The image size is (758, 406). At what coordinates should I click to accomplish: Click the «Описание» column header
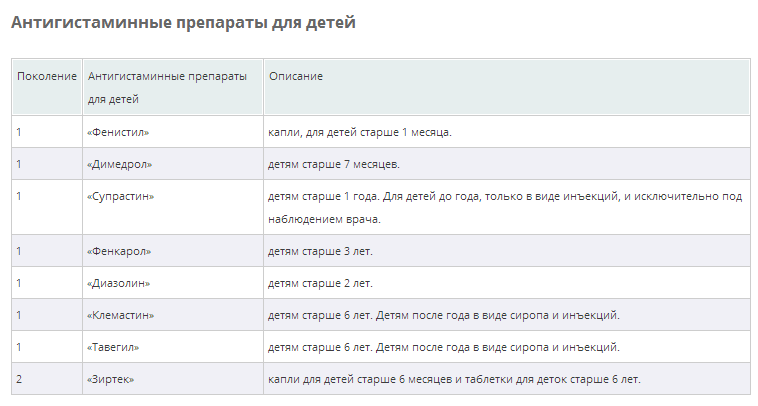(x=295, y=77)
